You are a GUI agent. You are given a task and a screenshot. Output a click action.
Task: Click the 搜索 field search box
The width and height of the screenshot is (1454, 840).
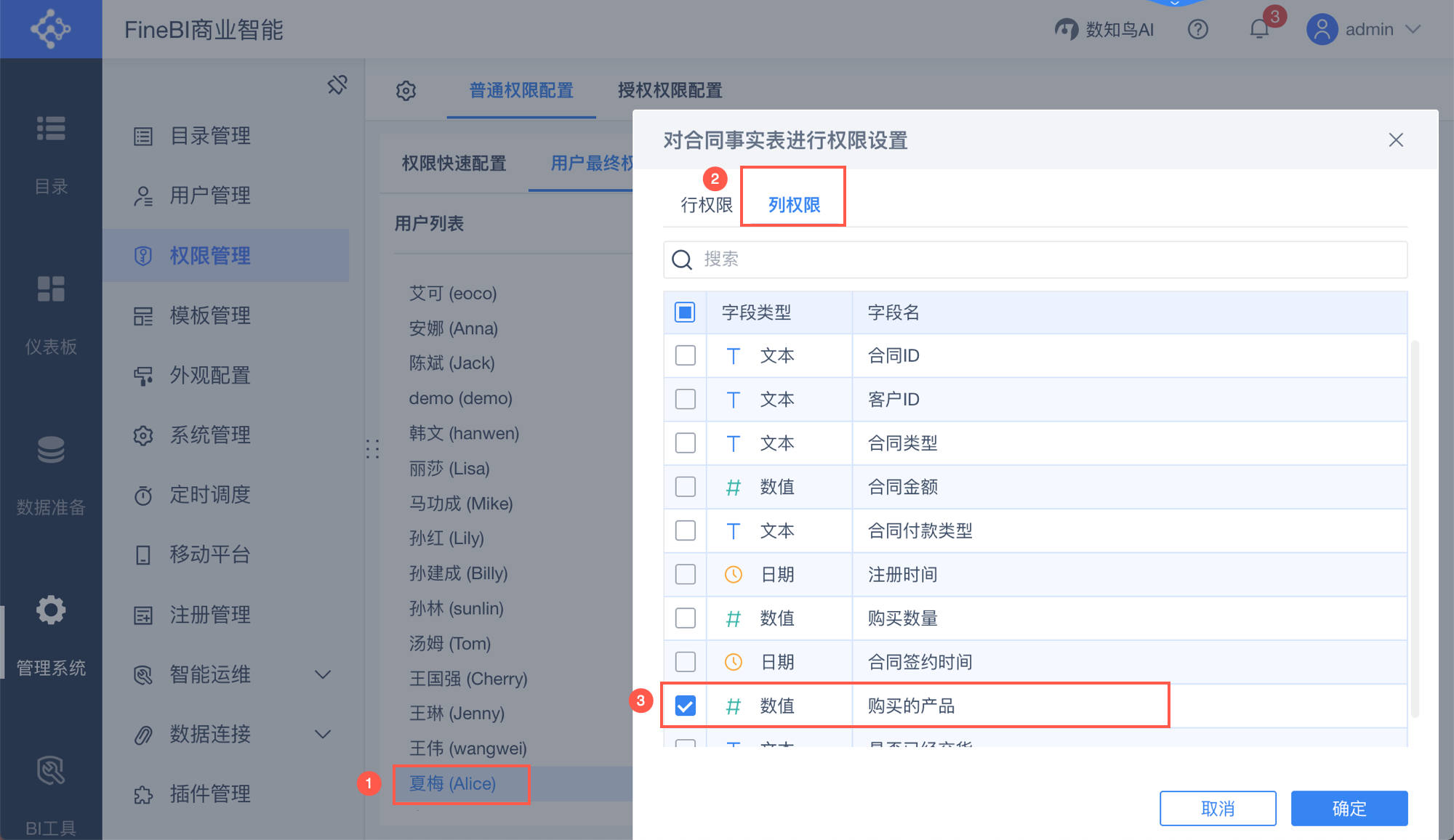pyautogui.click(x=1035, y=259)
